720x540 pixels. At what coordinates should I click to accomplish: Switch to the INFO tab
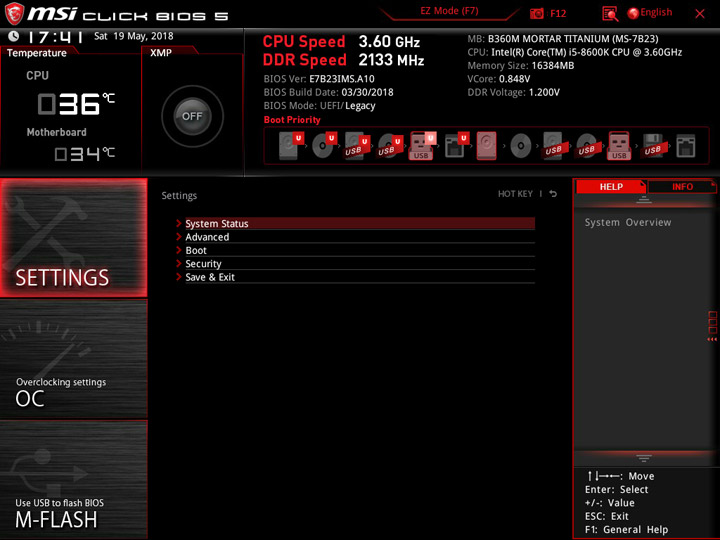coord(682,186)
